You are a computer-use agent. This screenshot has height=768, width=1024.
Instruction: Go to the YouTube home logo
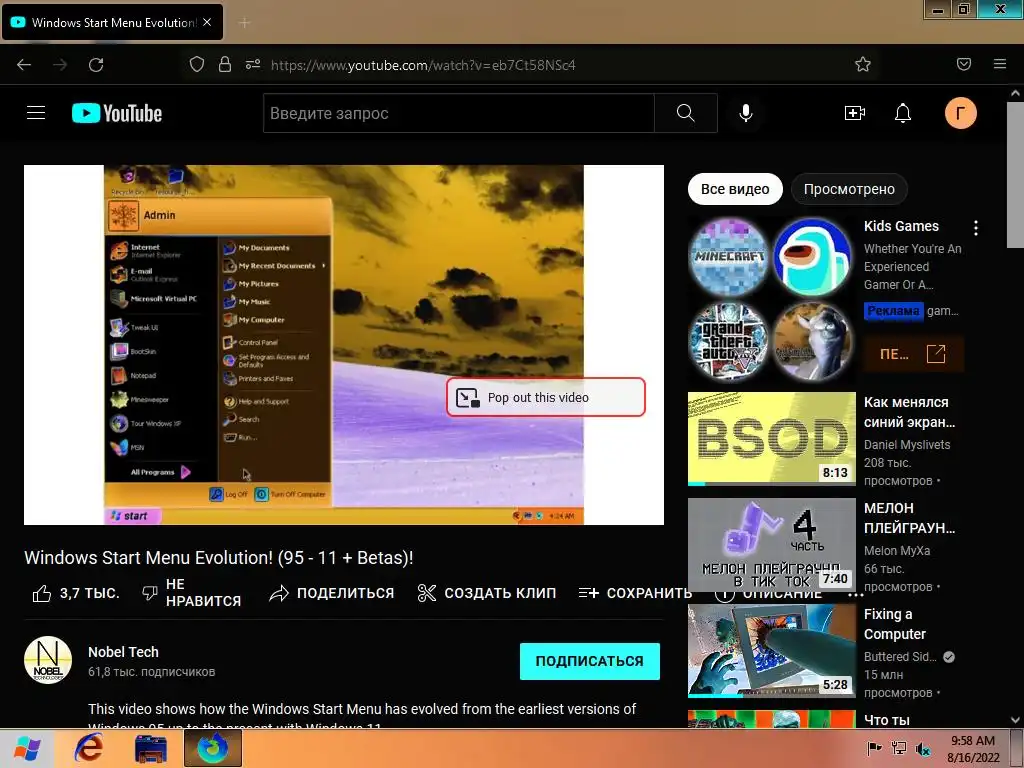click(117, 113)
